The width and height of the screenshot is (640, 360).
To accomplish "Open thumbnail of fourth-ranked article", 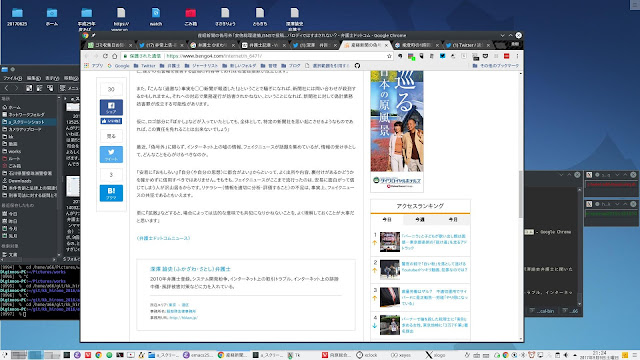I will (390, 325).
